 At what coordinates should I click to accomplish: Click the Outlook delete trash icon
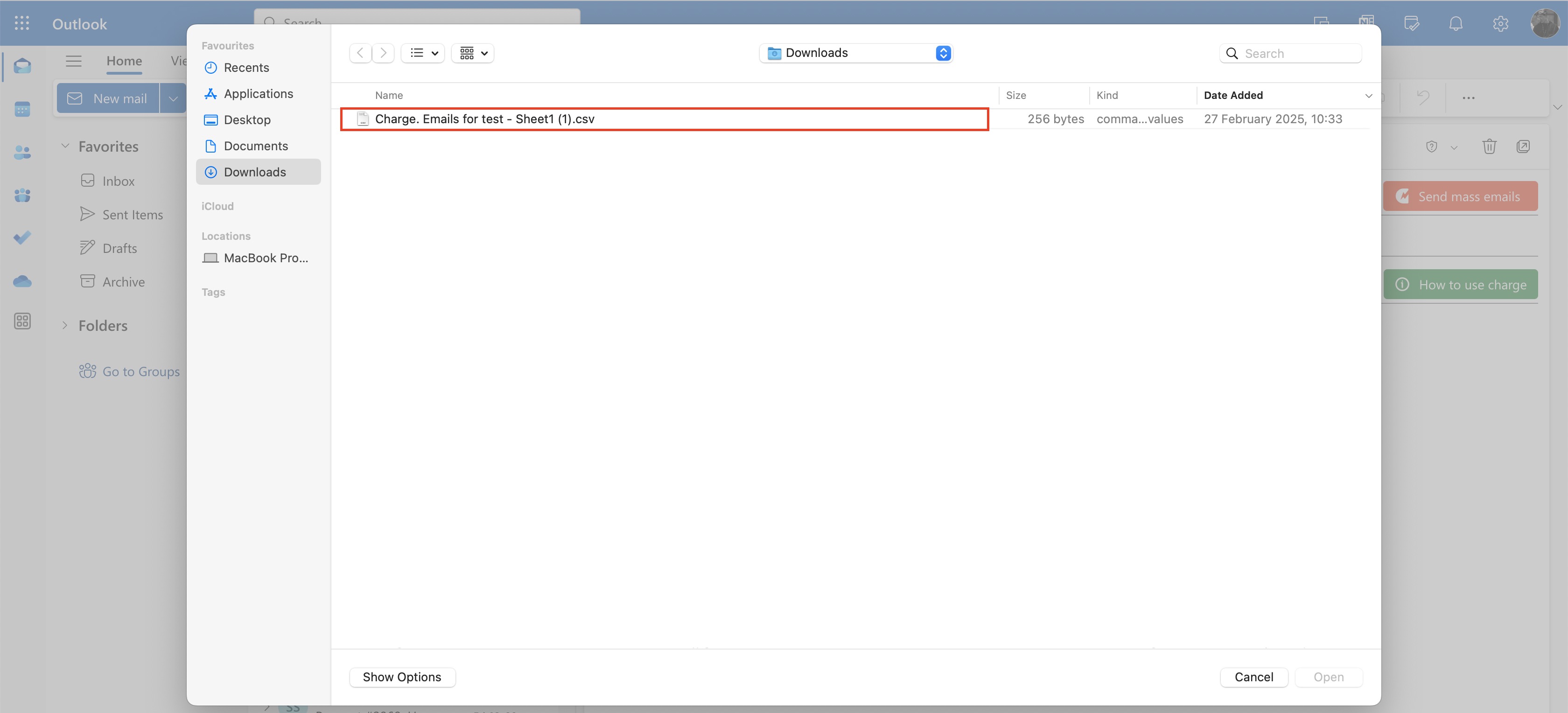click(1489, 146)
